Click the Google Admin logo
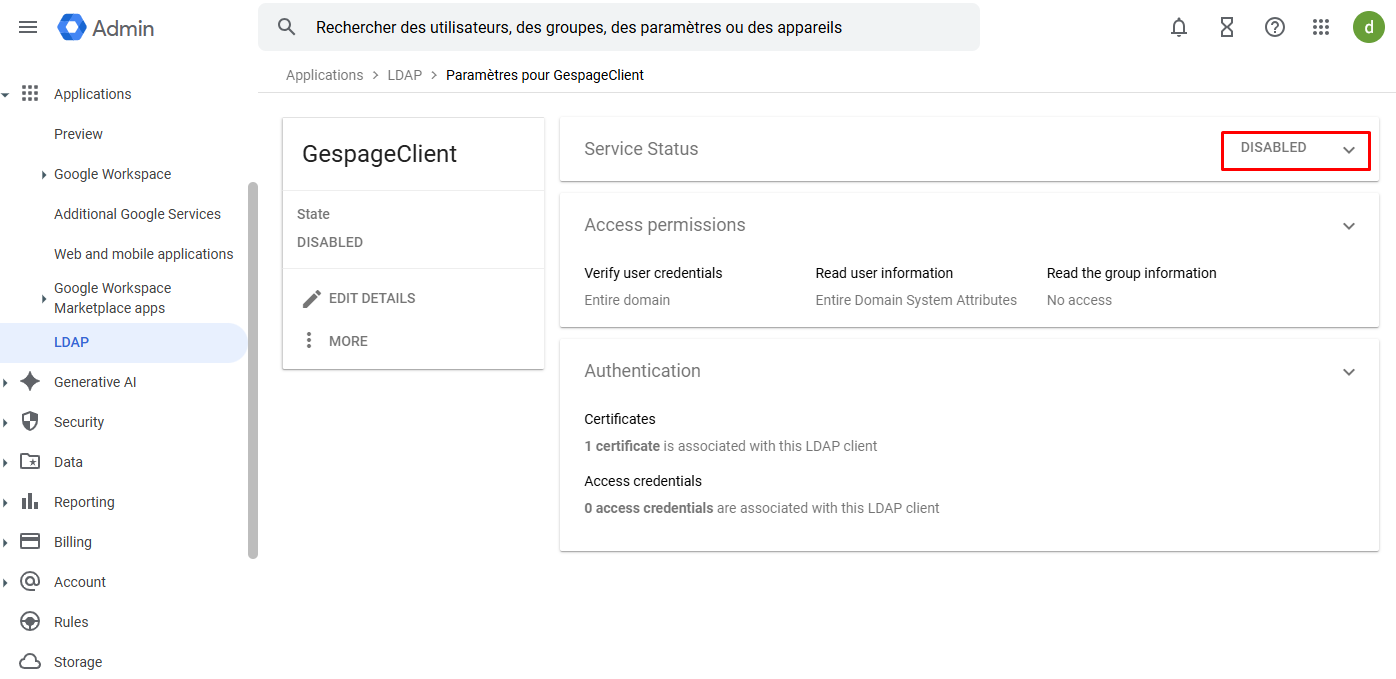This screenshot has width=1396, height=679. [x=106, y=28]
